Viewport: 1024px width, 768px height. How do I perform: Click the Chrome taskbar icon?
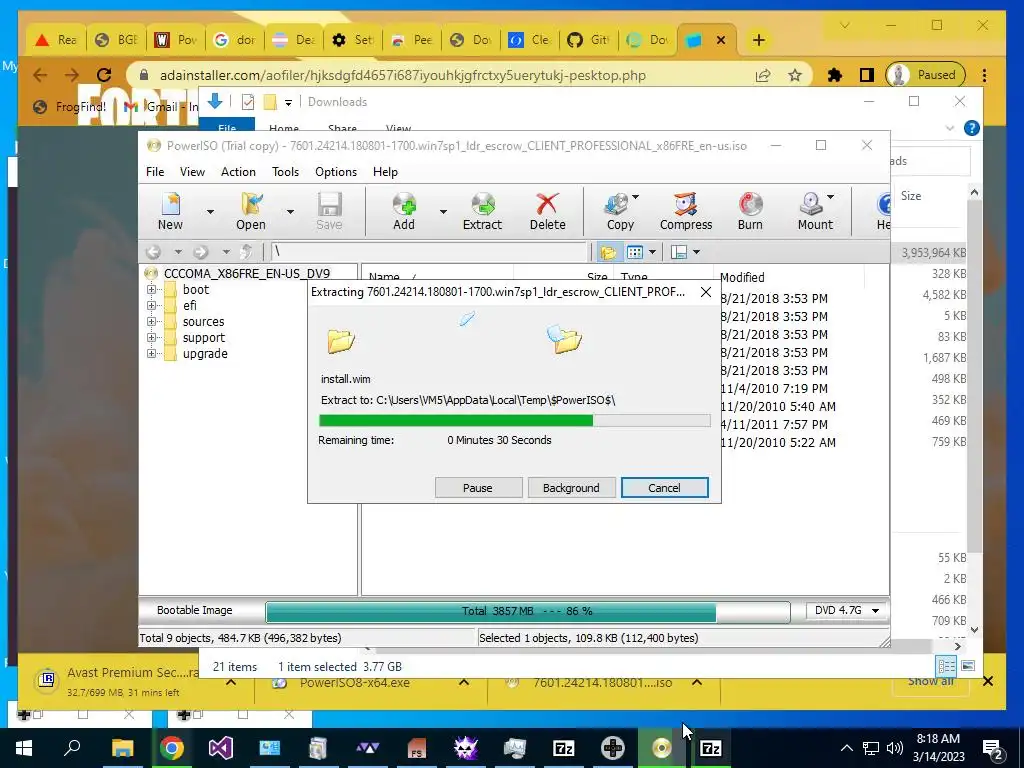171,748
